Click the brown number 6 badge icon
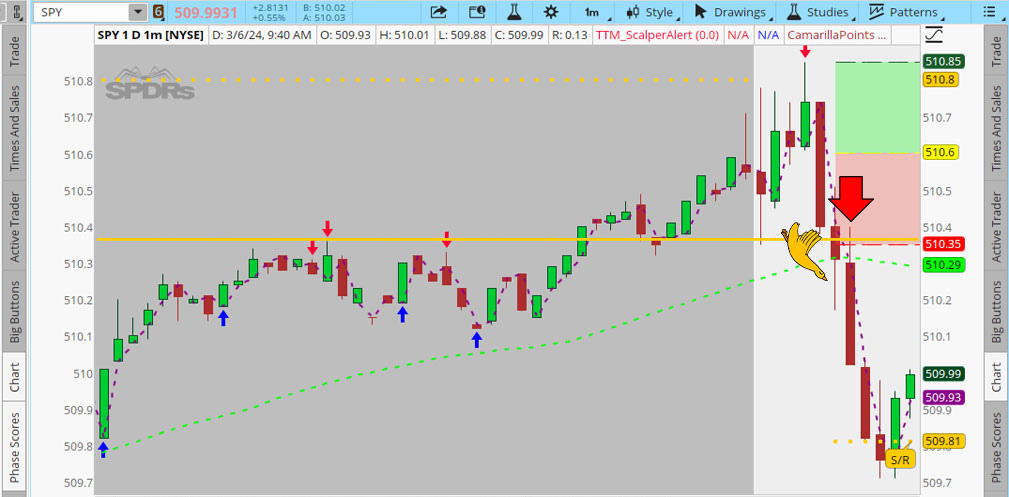This screenshot has width=1009, height=497. coord(158,12)
